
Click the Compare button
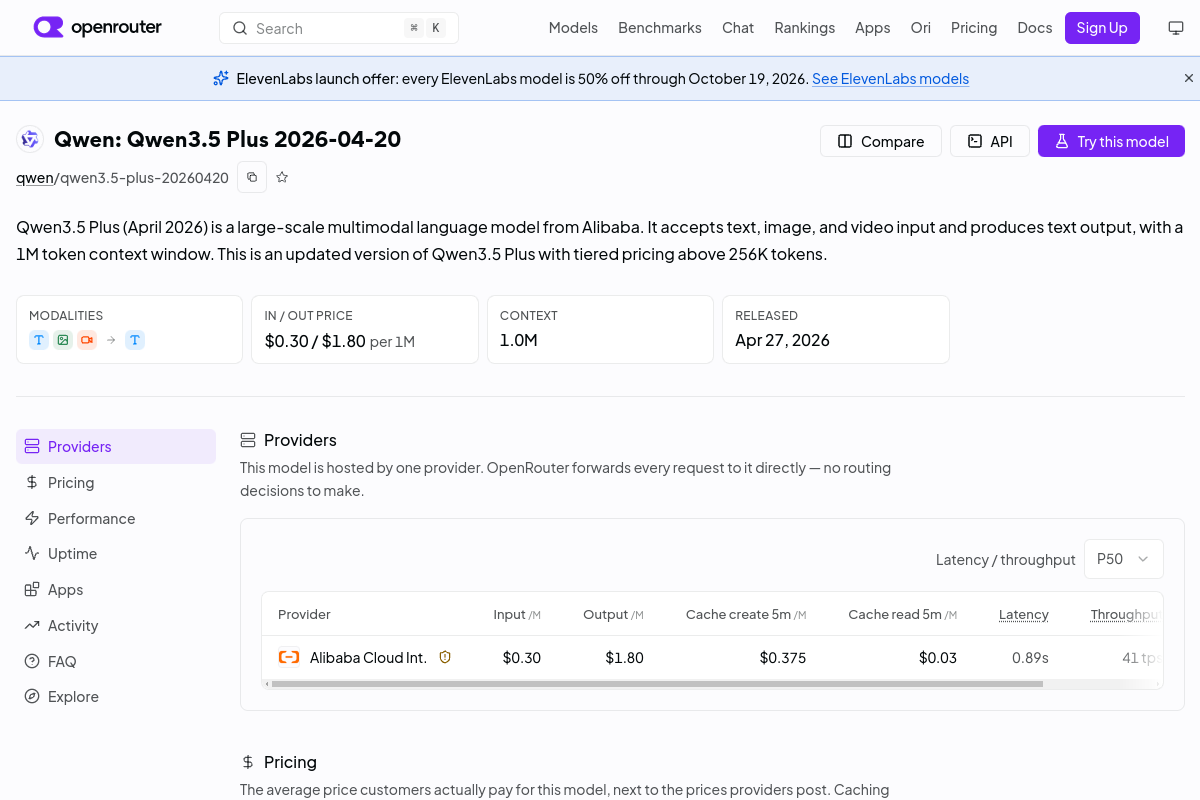(x=881, y=141)
